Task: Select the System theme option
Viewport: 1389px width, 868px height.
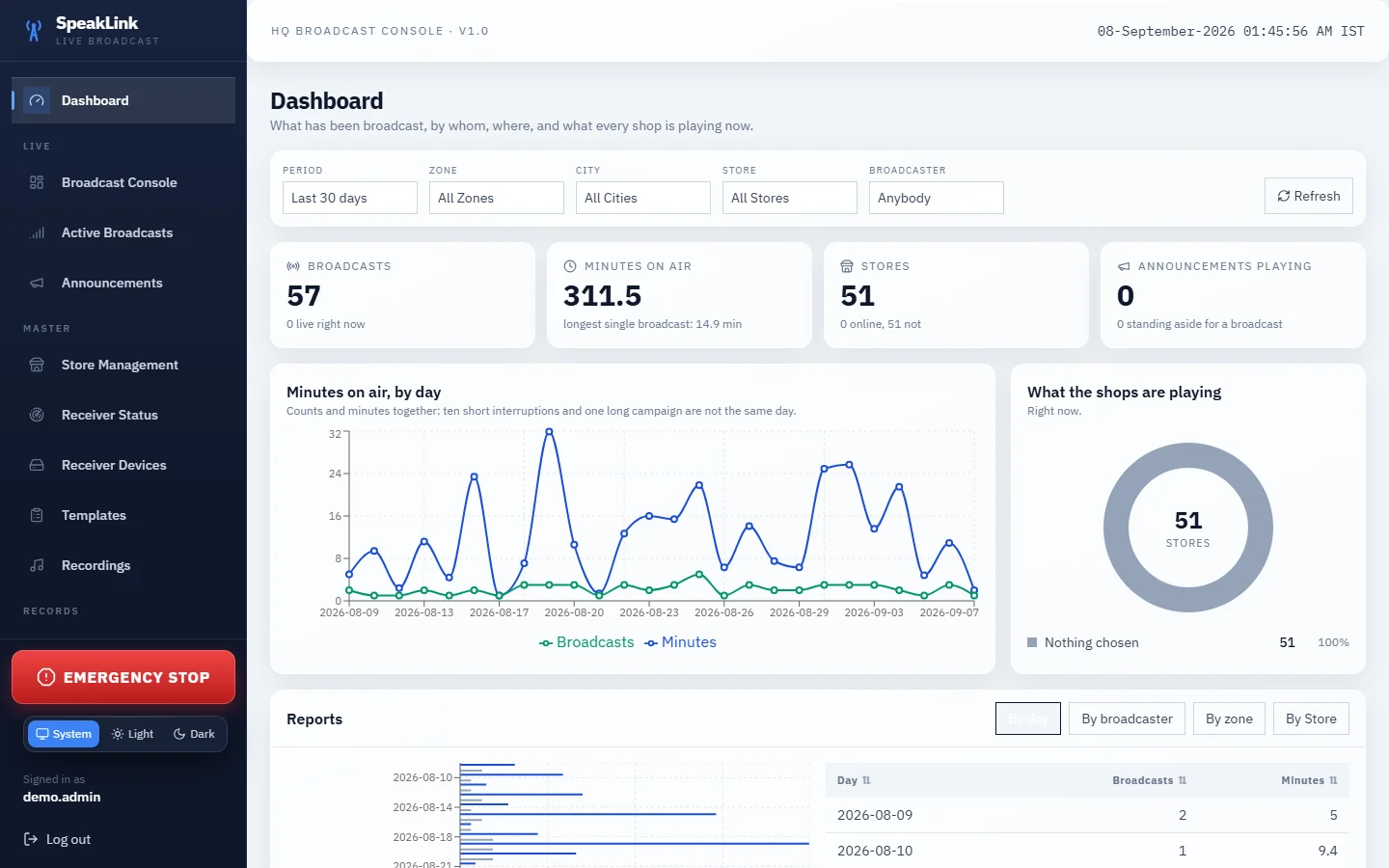Action: 64,734
